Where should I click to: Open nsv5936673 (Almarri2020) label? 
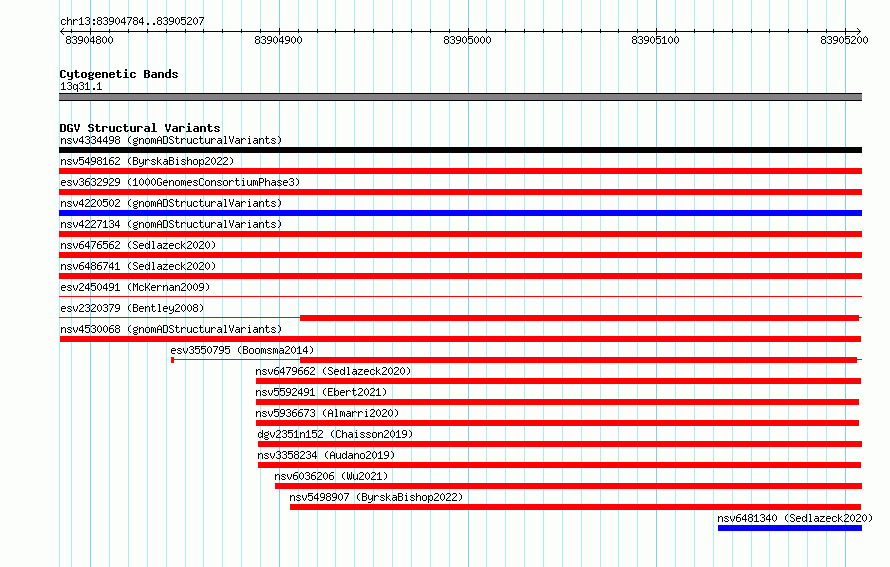click(x=327, y=413)
